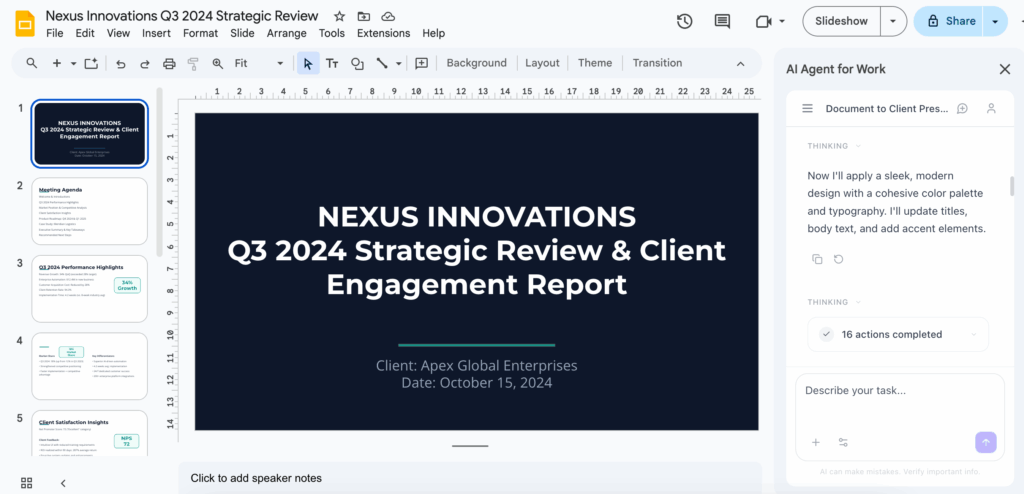The image size is (1024, 494).
Task: Insert a text box
Action: pyautogui.click(x=332, y=63)
